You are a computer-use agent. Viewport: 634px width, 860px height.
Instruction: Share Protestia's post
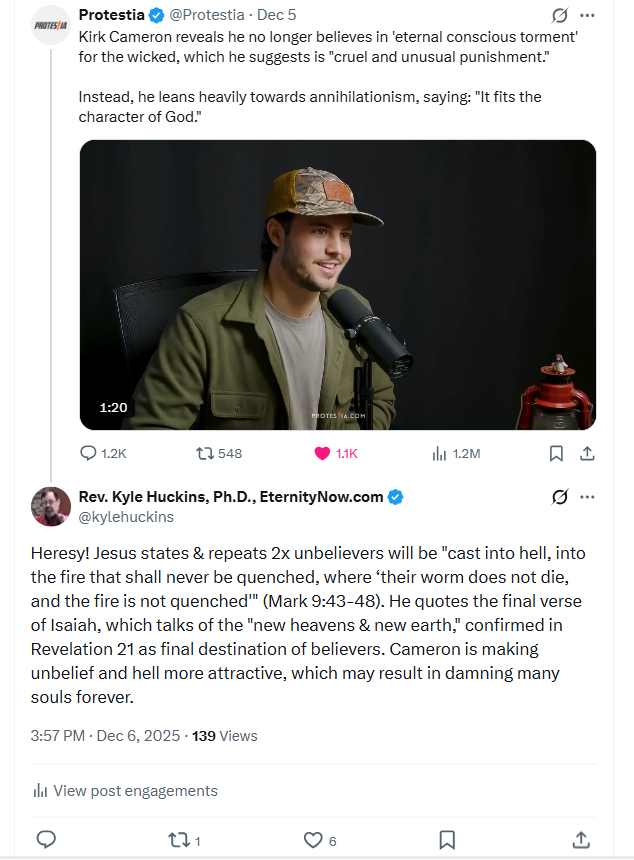(588, 453)
